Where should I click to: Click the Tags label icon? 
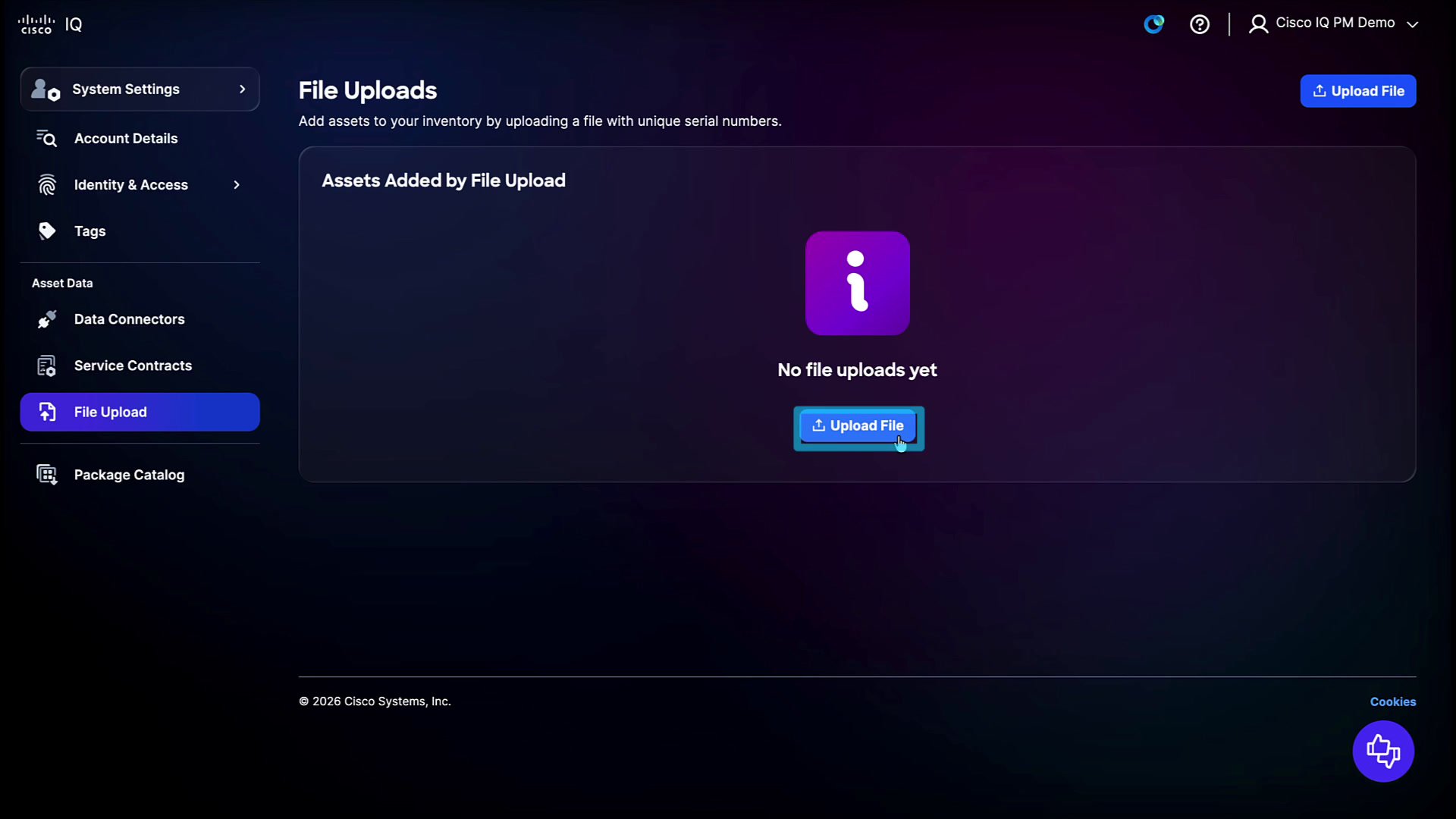point(47,231)
